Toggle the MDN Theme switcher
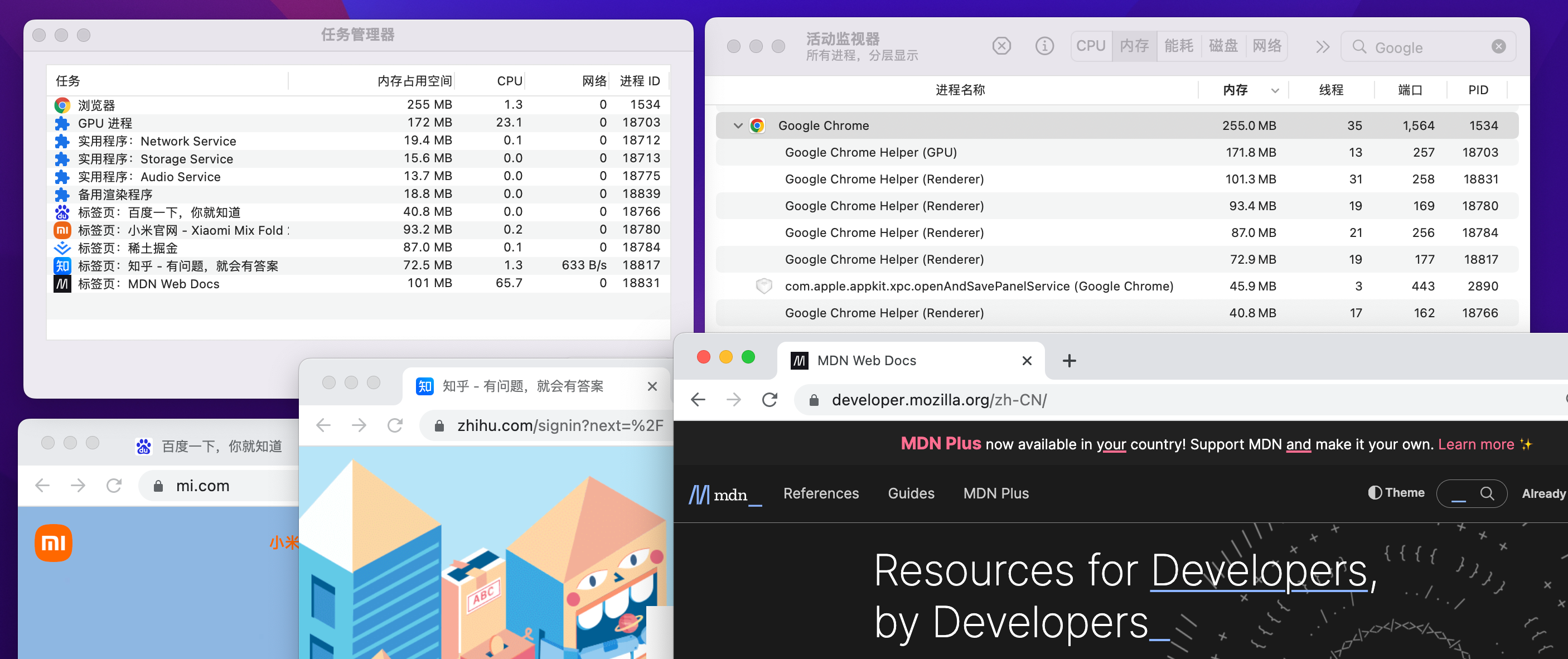 click(x=1396, y=493)
